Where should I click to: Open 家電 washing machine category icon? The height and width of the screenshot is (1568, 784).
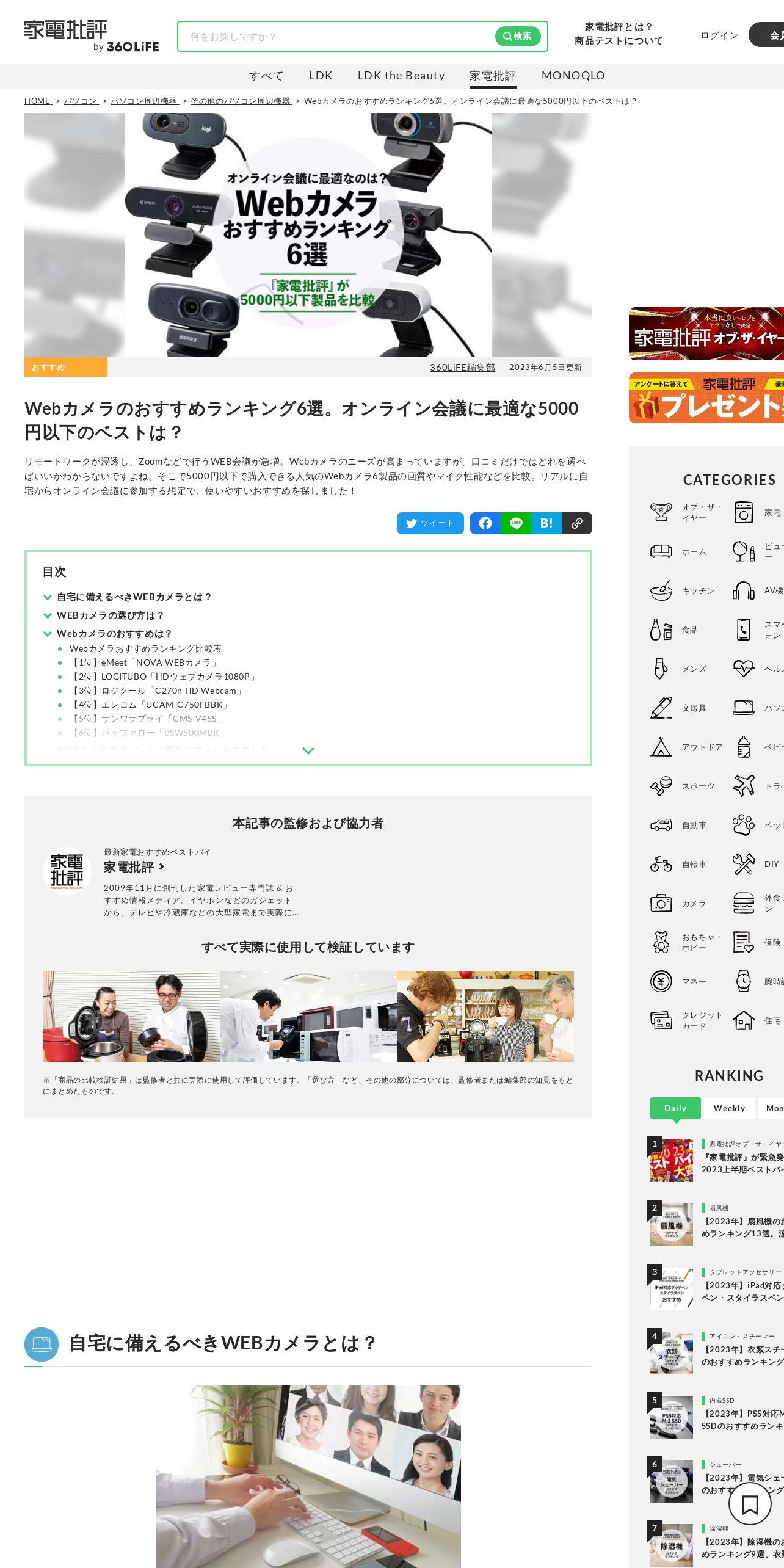[744, 512]
